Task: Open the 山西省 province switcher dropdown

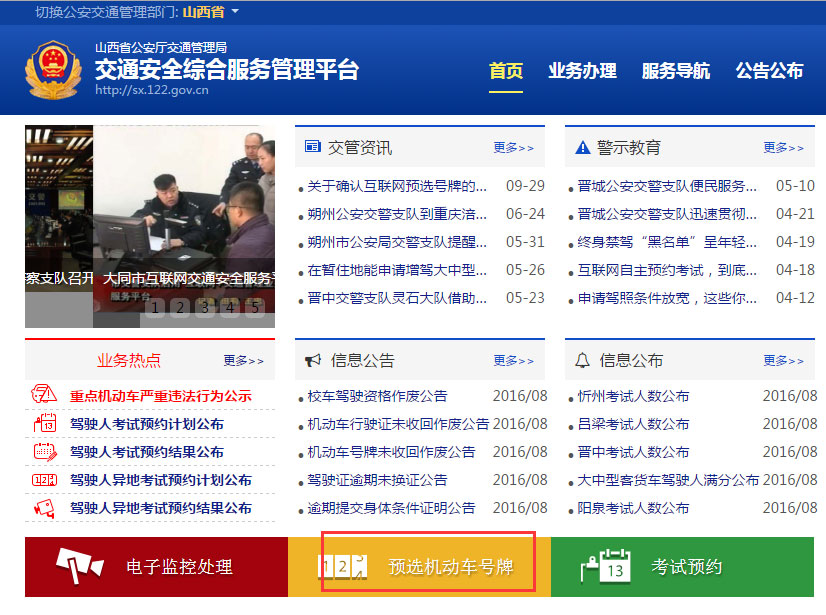Action: (206, 12)
